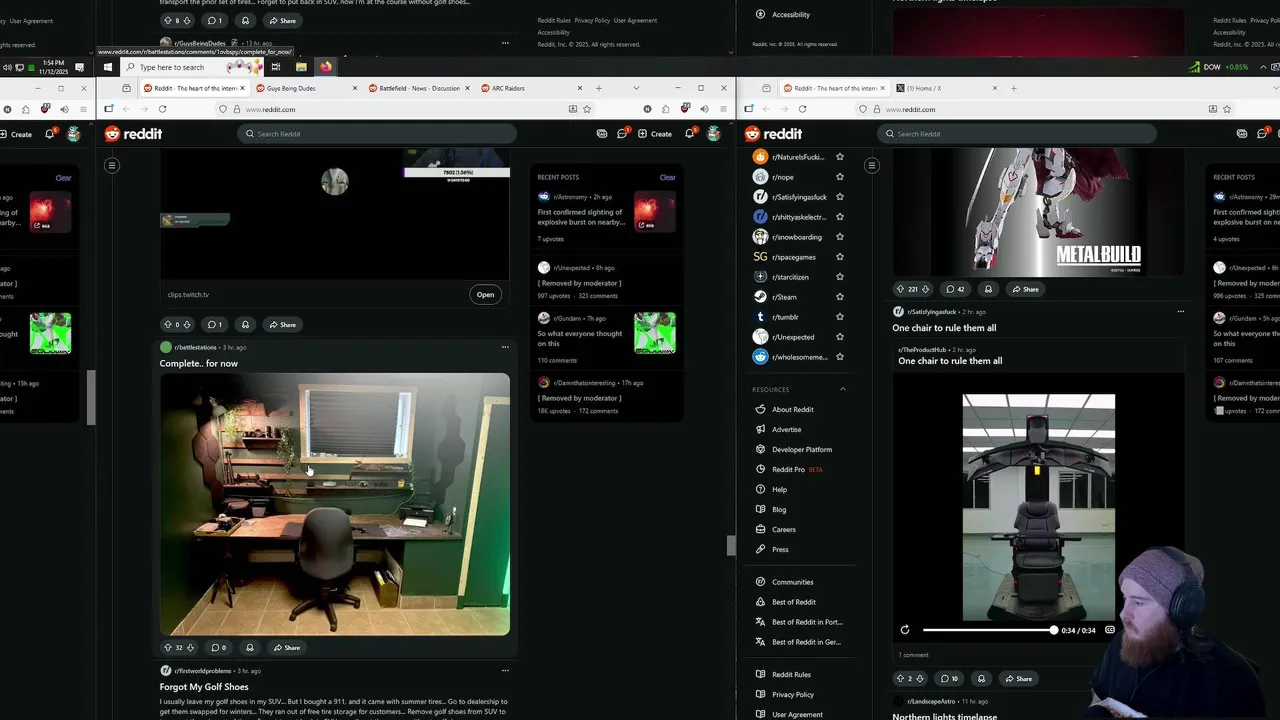Share the 'Complete.. for now' post
This screenshot has width=1280, height=720.
[x=286, y=648]
